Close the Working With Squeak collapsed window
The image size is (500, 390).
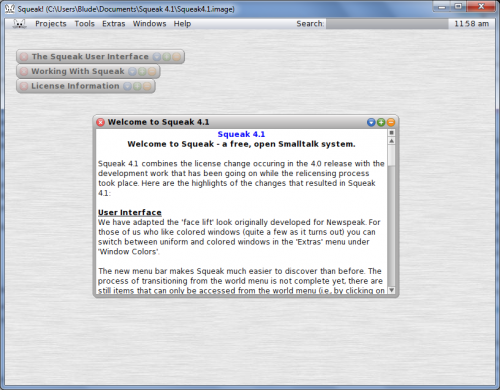(x=24, y=71)
